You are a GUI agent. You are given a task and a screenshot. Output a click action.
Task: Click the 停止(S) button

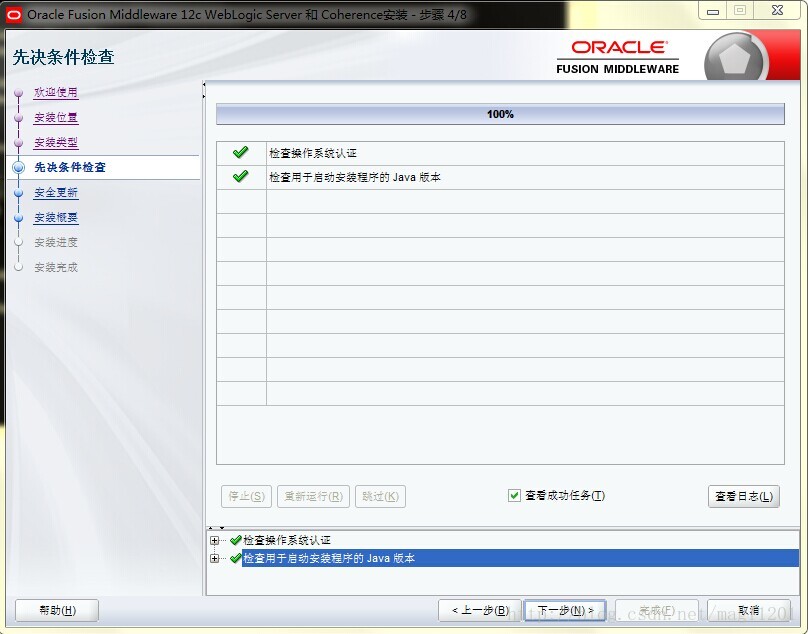pyautogui.click(x=246, y=496)
